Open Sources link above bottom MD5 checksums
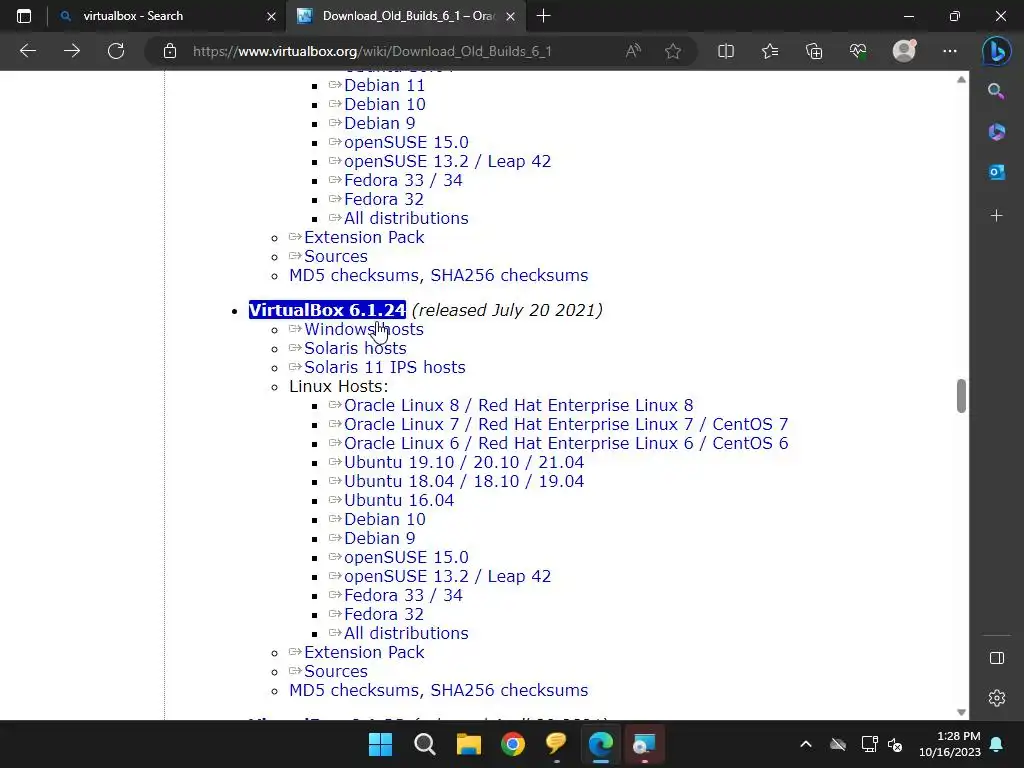This screenshot has width=1024, height=768. [x=336, y=671]
